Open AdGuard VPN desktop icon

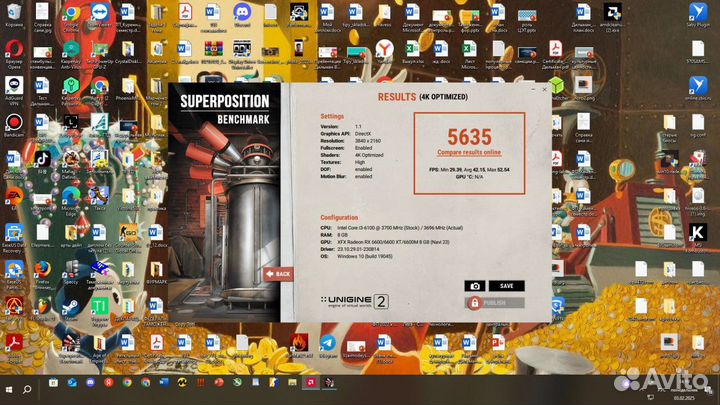coord(14,91)
